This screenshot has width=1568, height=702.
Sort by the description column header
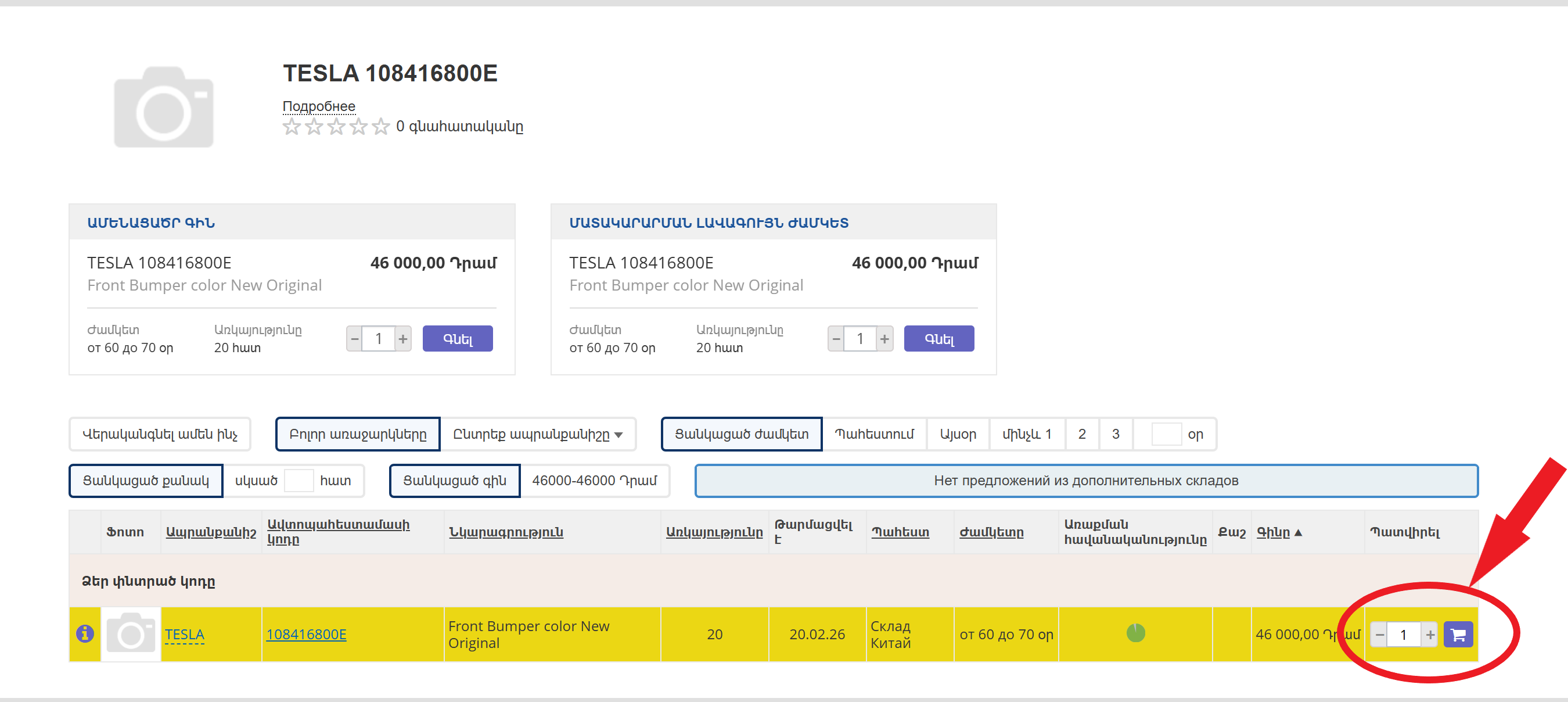click(x=506, y=532)
